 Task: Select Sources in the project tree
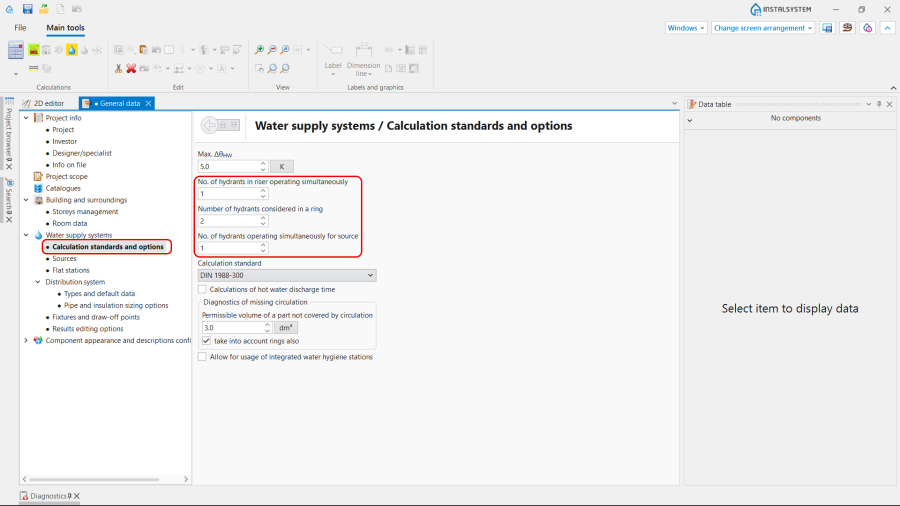pyautogui.click(x=64, y=258)
